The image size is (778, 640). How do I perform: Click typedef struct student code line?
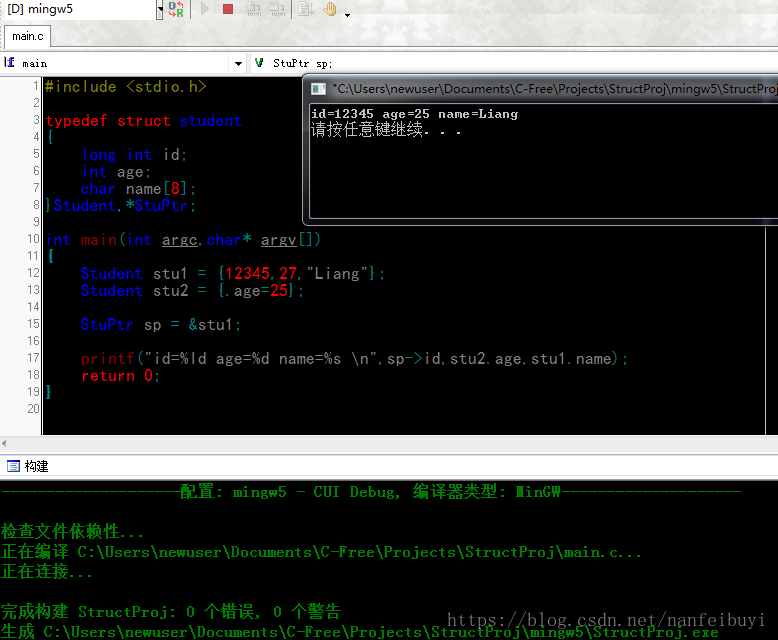pos(143,121)
